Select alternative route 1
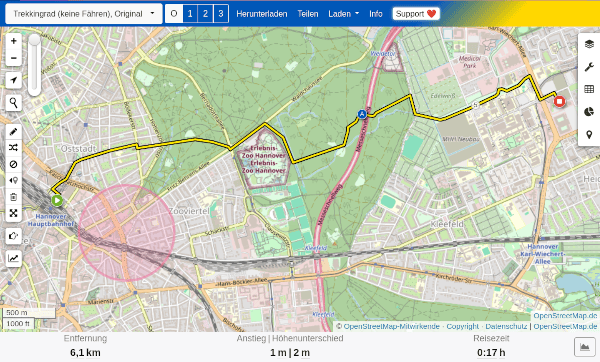The height and width of the screenshot is (362, 600). pyautogui.click(x=190, y=14)
